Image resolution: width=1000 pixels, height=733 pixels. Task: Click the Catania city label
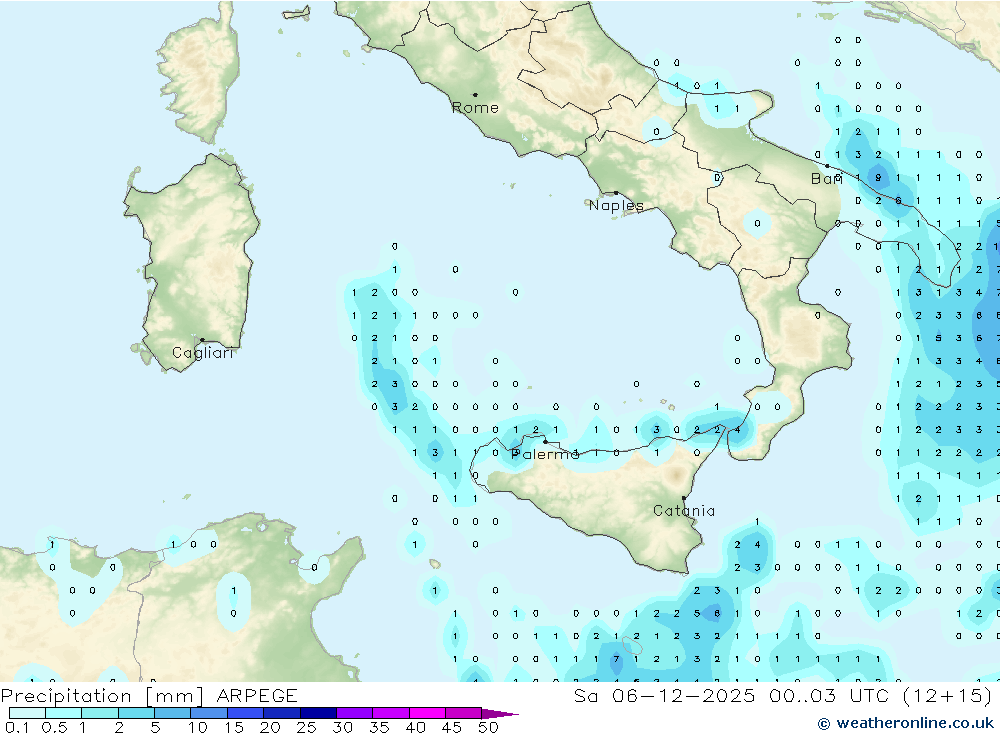[684, 510]
